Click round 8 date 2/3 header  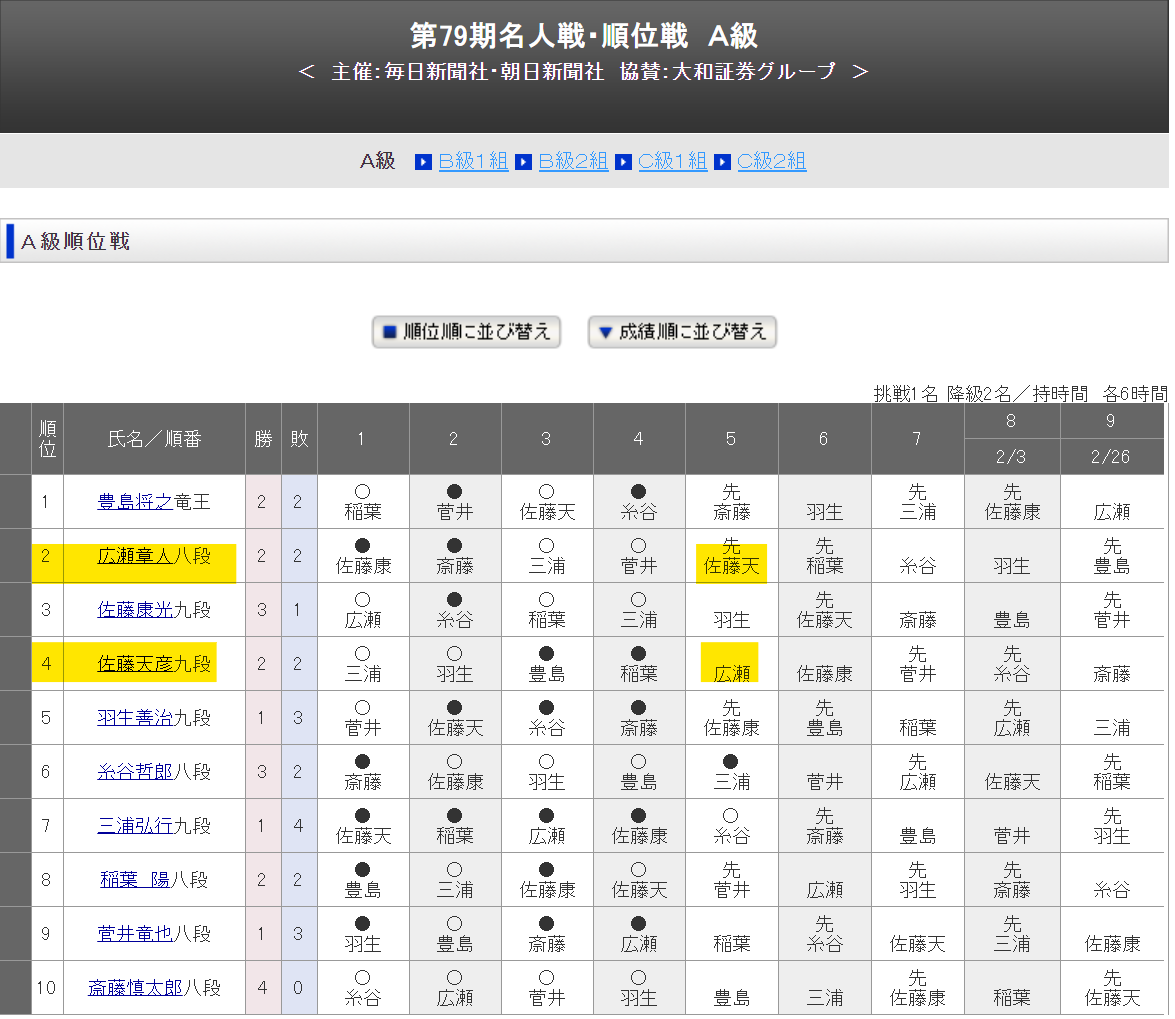pyautogui.click(x=1011, y=456)
